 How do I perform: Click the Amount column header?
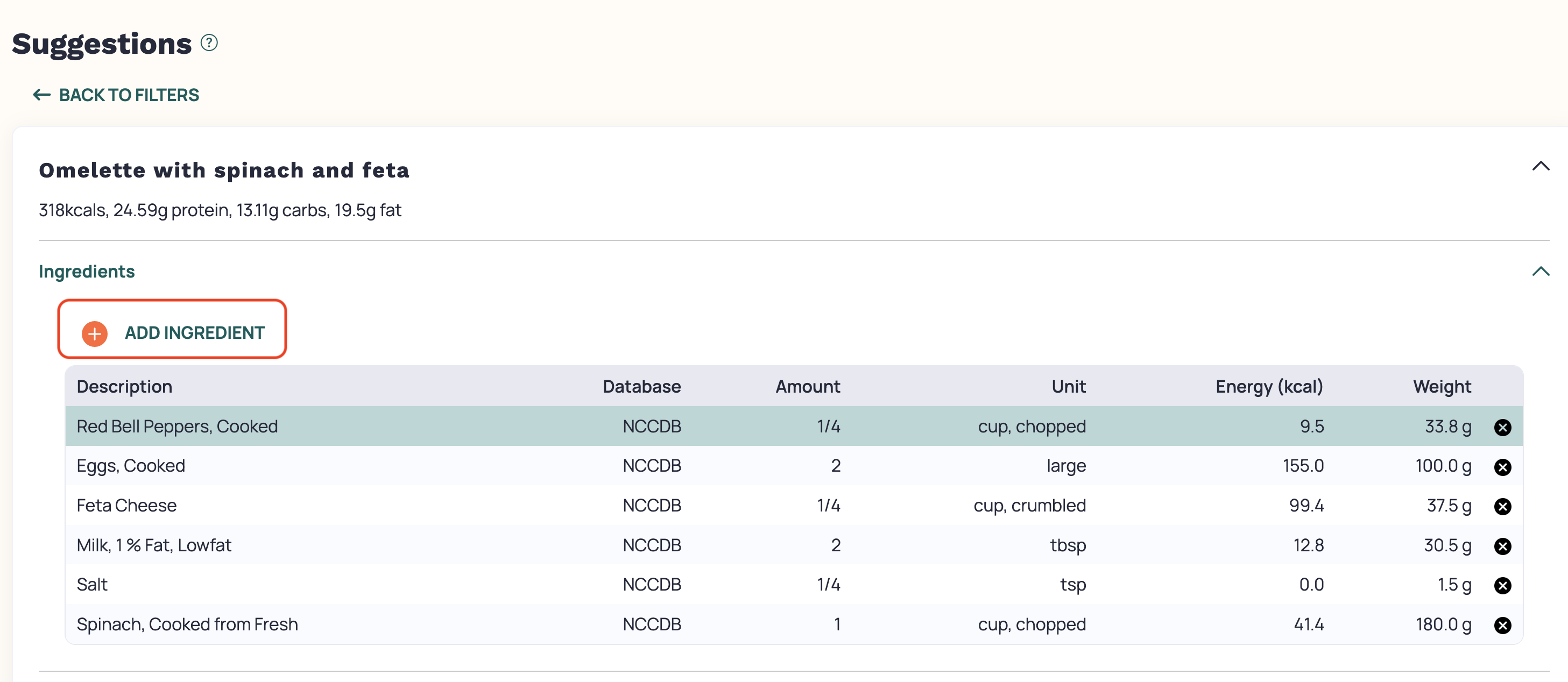pyautogui.click(x=807, y=386)
